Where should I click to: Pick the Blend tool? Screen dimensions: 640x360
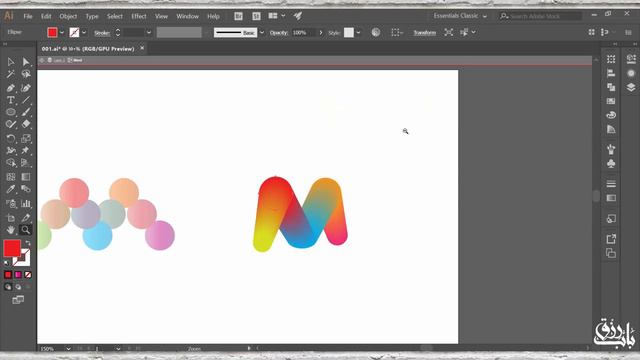pyautogui.click(x=26, y=189)
